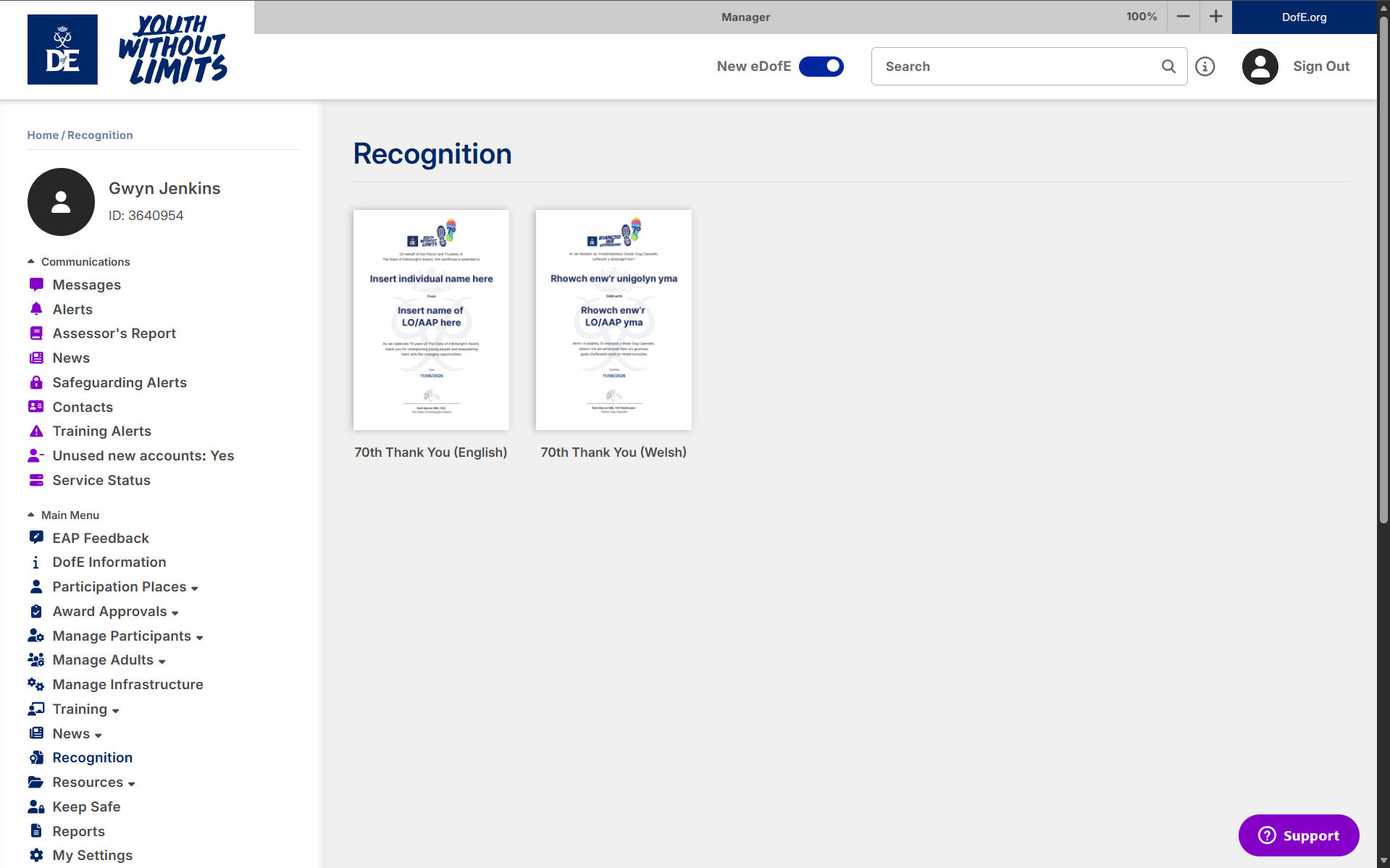This screenshot has height=868, width=1390.
Task: Click the Alerts bell icon
Action: pos(36,309)
